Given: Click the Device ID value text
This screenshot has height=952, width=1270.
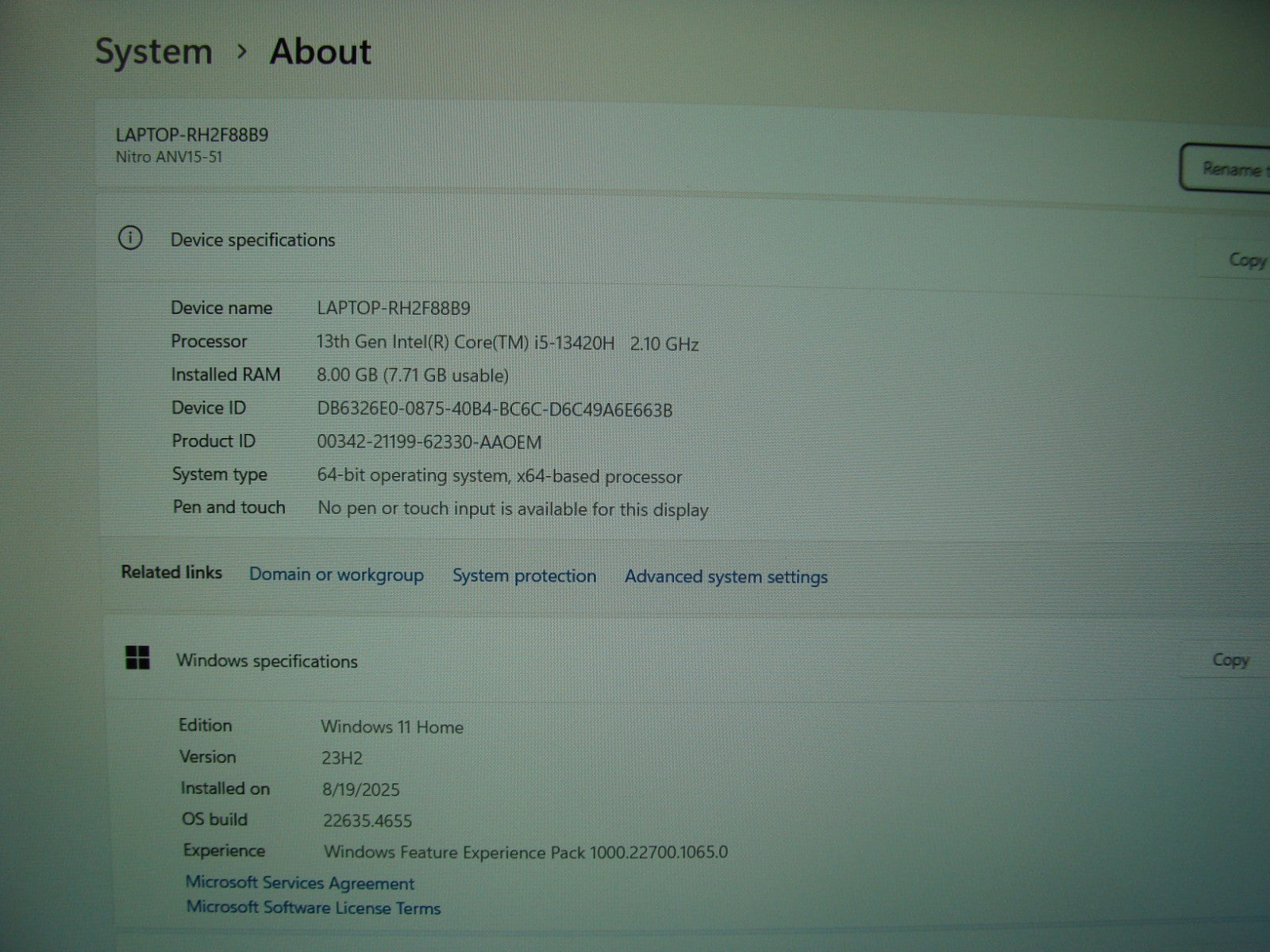Looking at the screenshot, I should 494,409.
